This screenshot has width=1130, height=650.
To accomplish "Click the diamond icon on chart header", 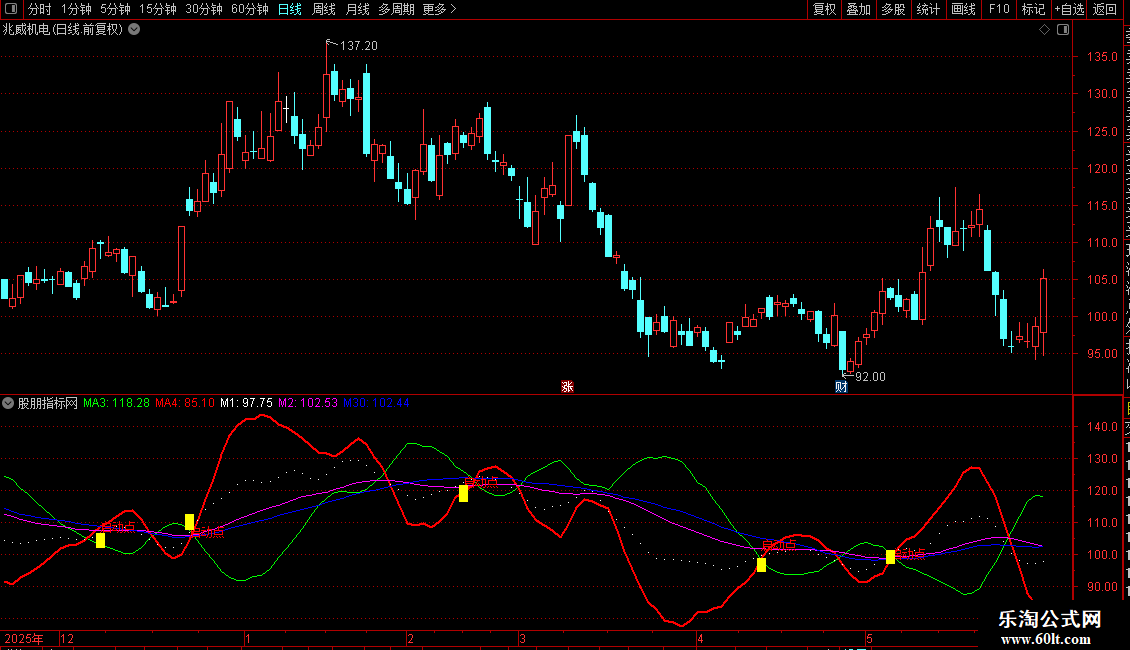I will click(1044, 30).
